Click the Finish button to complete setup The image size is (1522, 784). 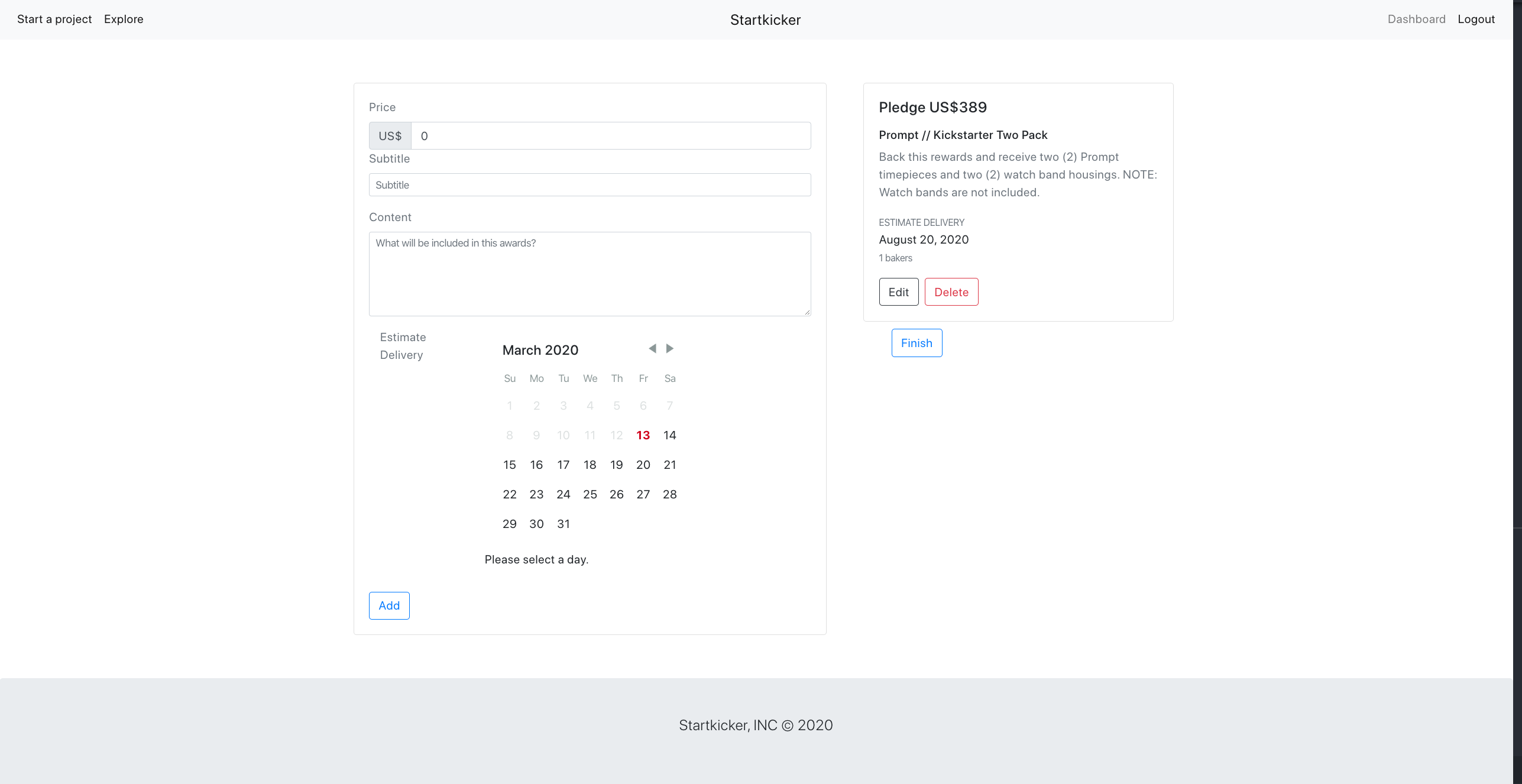tap(917, 342)
